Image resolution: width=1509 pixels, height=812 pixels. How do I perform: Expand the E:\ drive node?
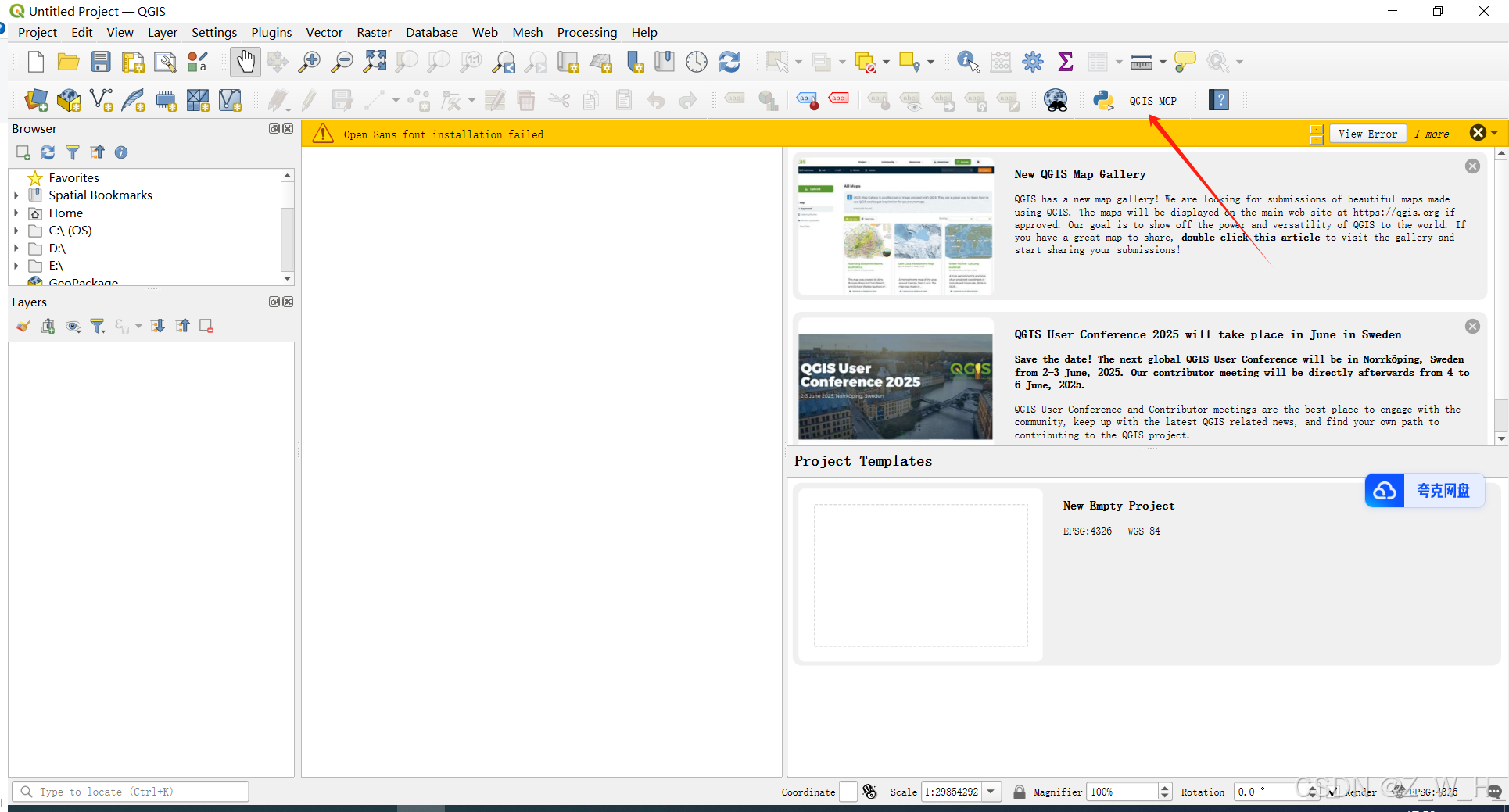point(16,266)
